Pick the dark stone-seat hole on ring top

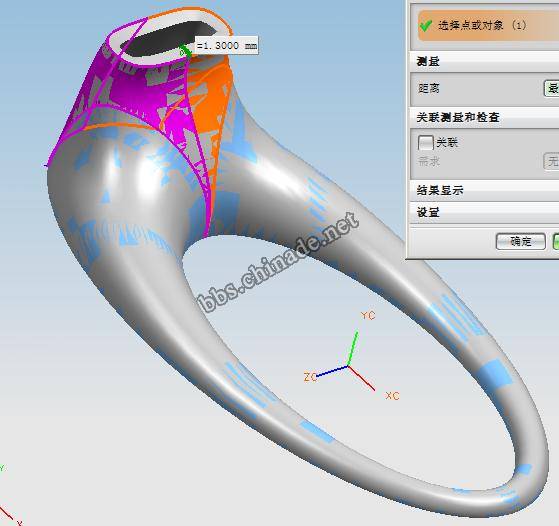166,39
